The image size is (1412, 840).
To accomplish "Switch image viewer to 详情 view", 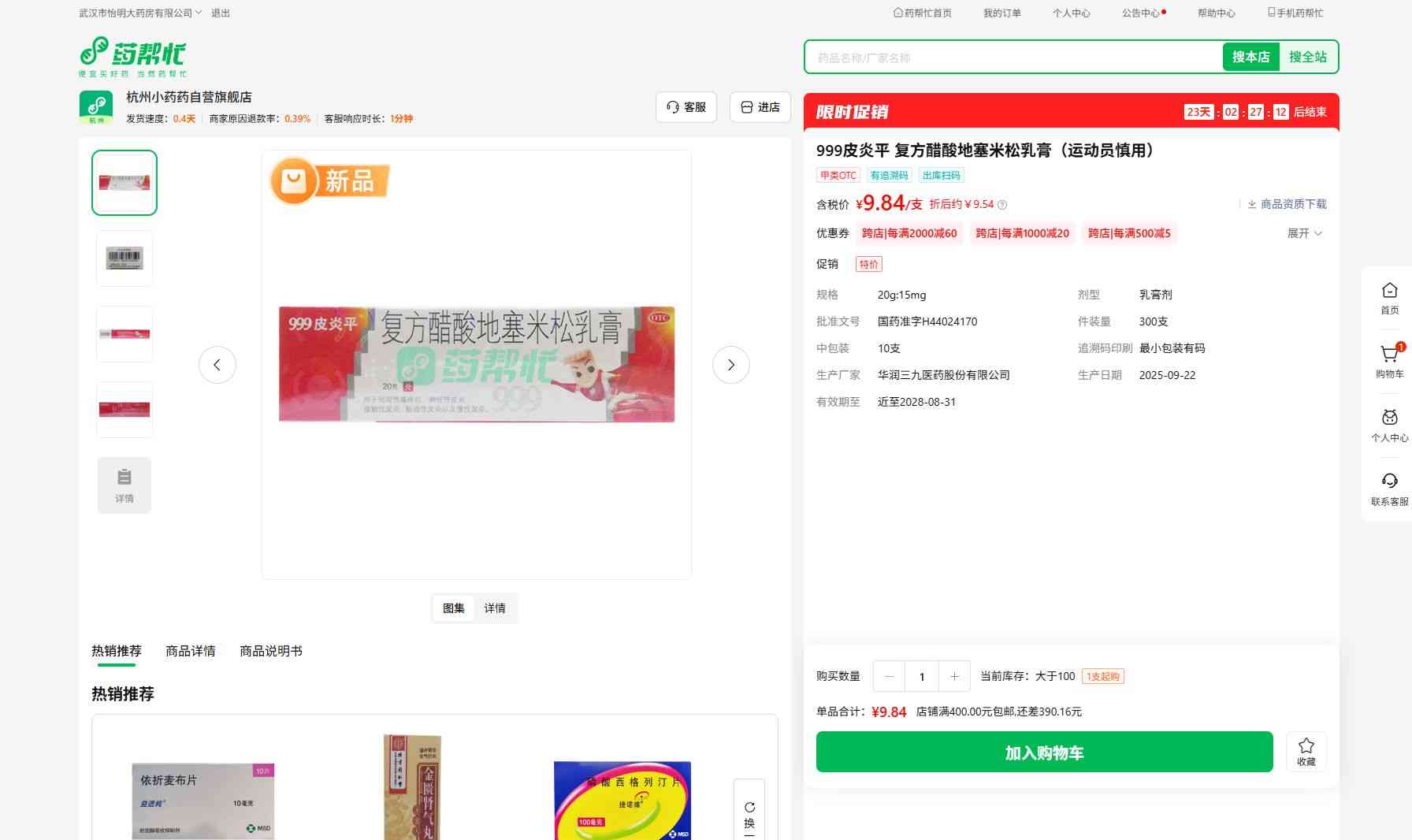I will pyautogui.click(x=495, y=608).
